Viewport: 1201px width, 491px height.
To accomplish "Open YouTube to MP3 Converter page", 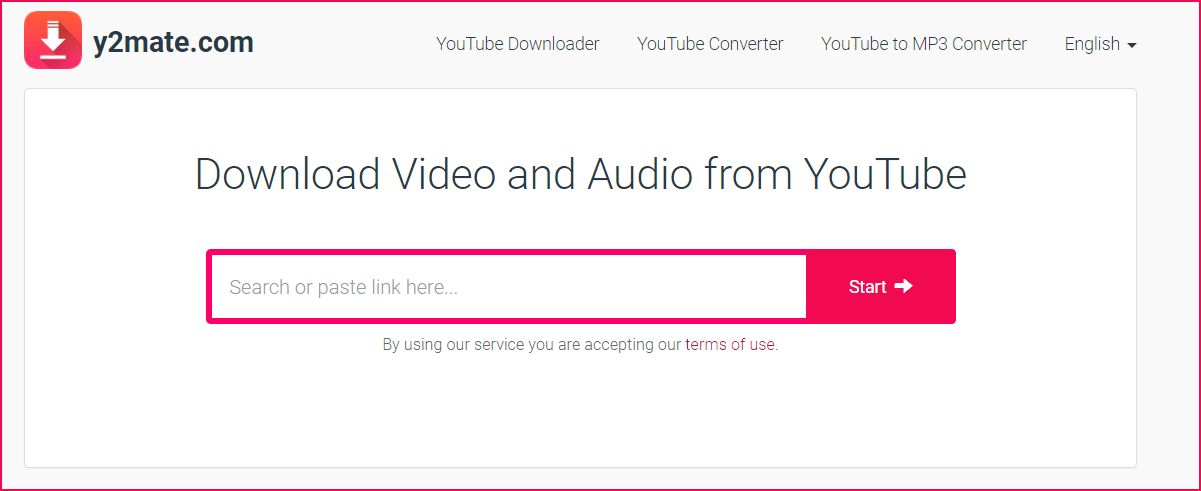I will 924,44.
